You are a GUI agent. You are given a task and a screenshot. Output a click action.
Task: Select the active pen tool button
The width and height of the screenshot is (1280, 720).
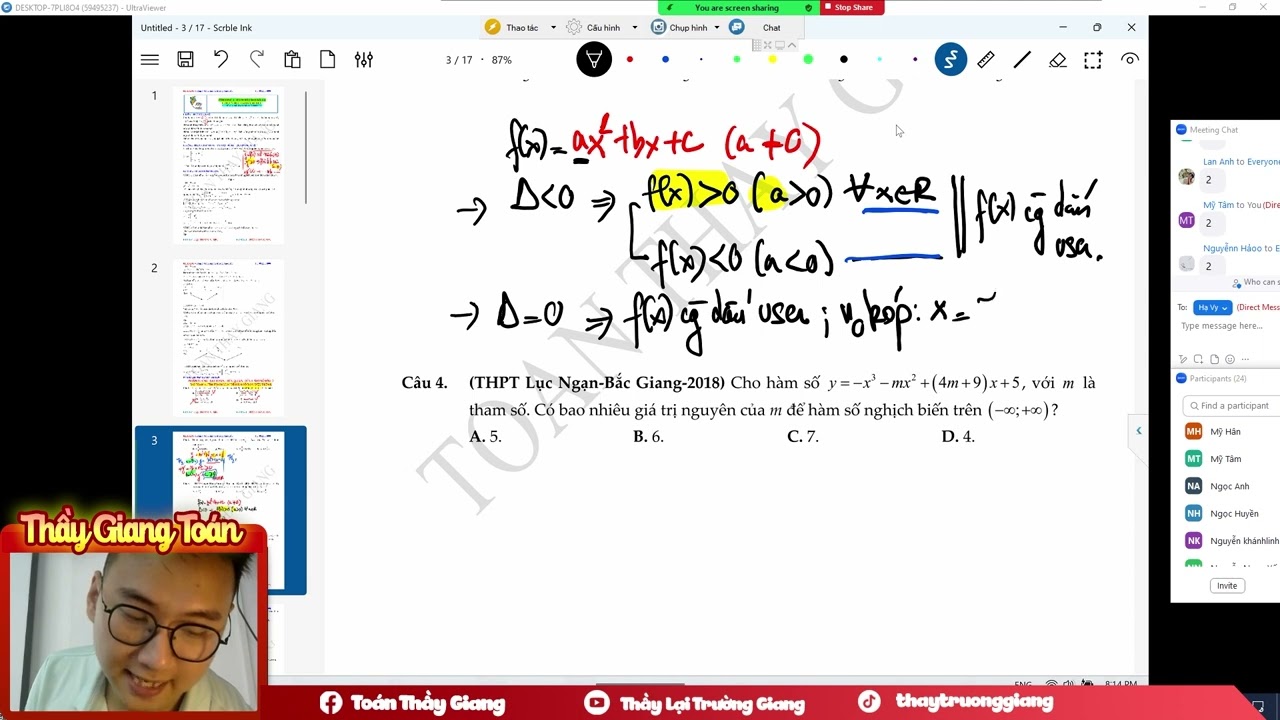click(x=594, y=60)
